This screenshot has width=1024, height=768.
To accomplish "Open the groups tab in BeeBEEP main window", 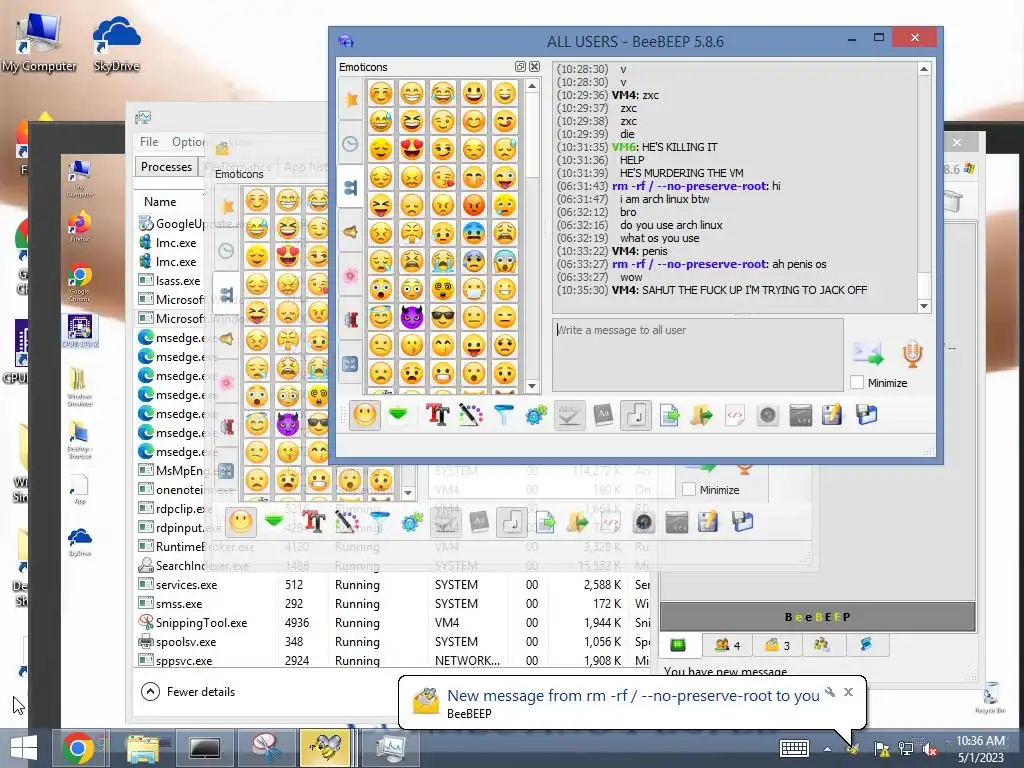I will (822, 645).
